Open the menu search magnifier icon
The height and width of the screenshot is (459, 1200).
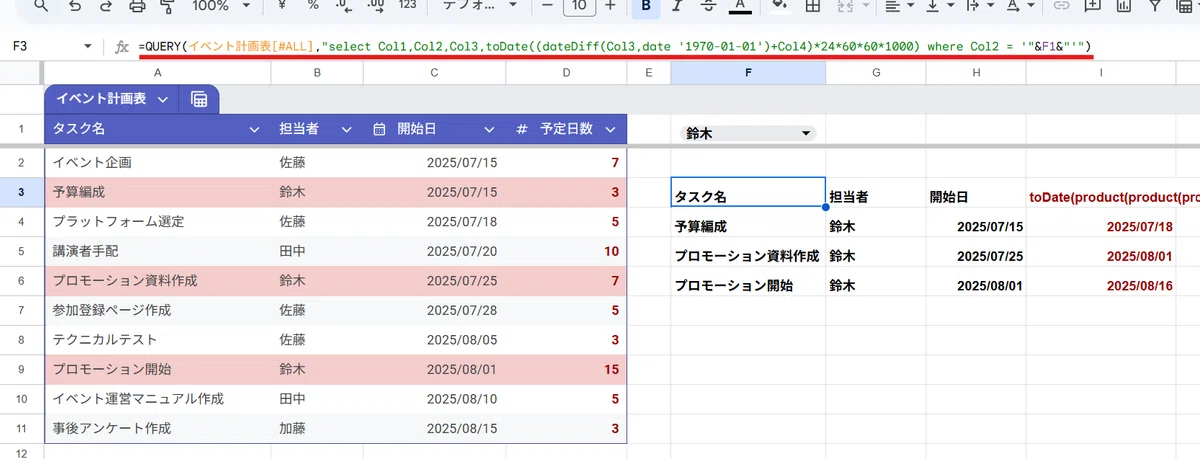click(39, 5)
